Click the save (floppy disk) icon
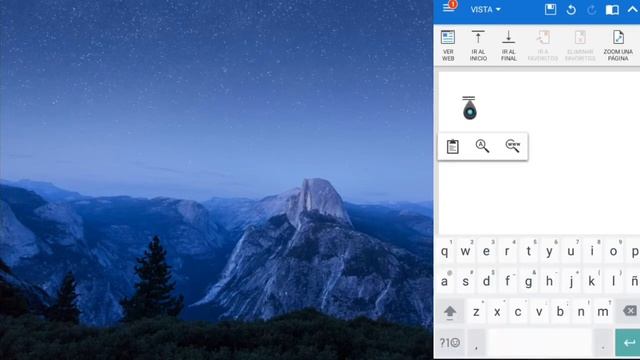 pyautogui.click(x=550, y=9)
